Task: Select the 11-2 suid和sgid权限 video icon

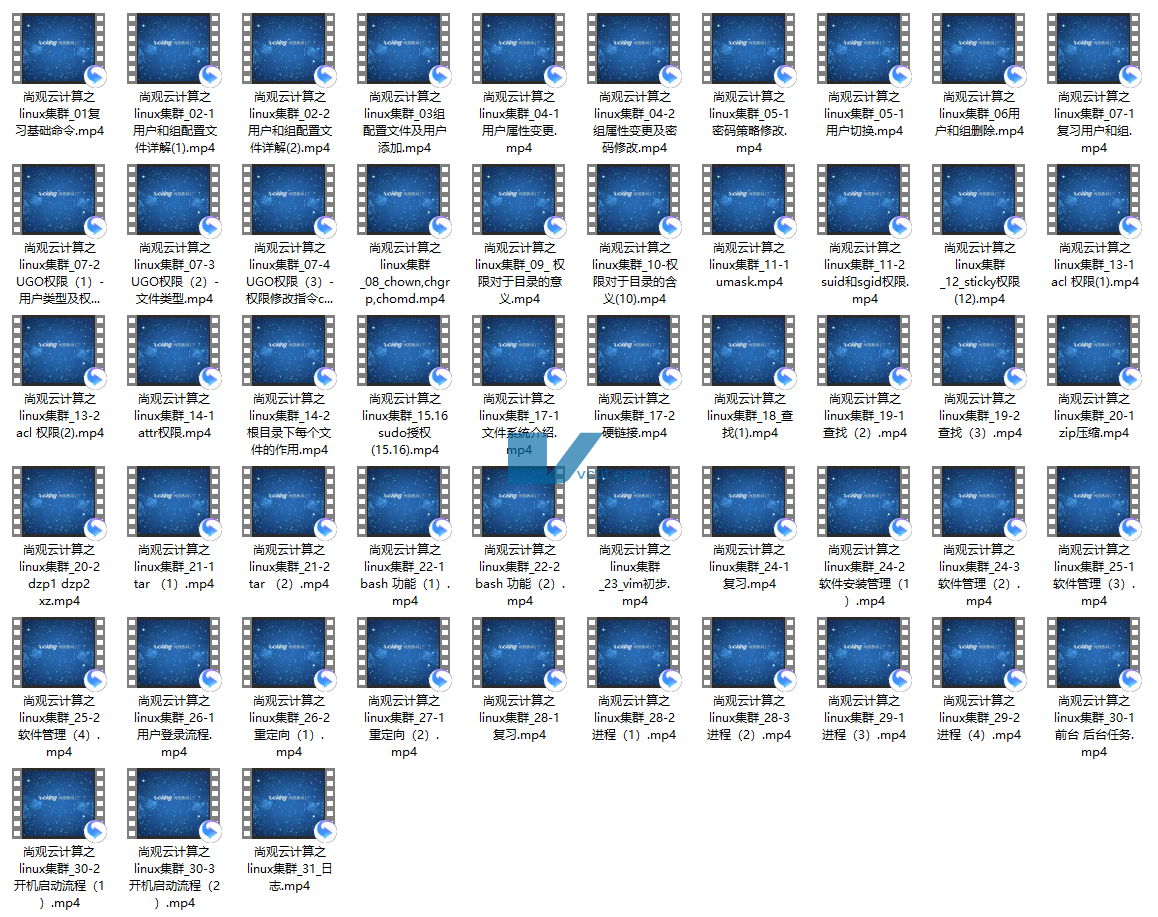Action: coord(864,199)
